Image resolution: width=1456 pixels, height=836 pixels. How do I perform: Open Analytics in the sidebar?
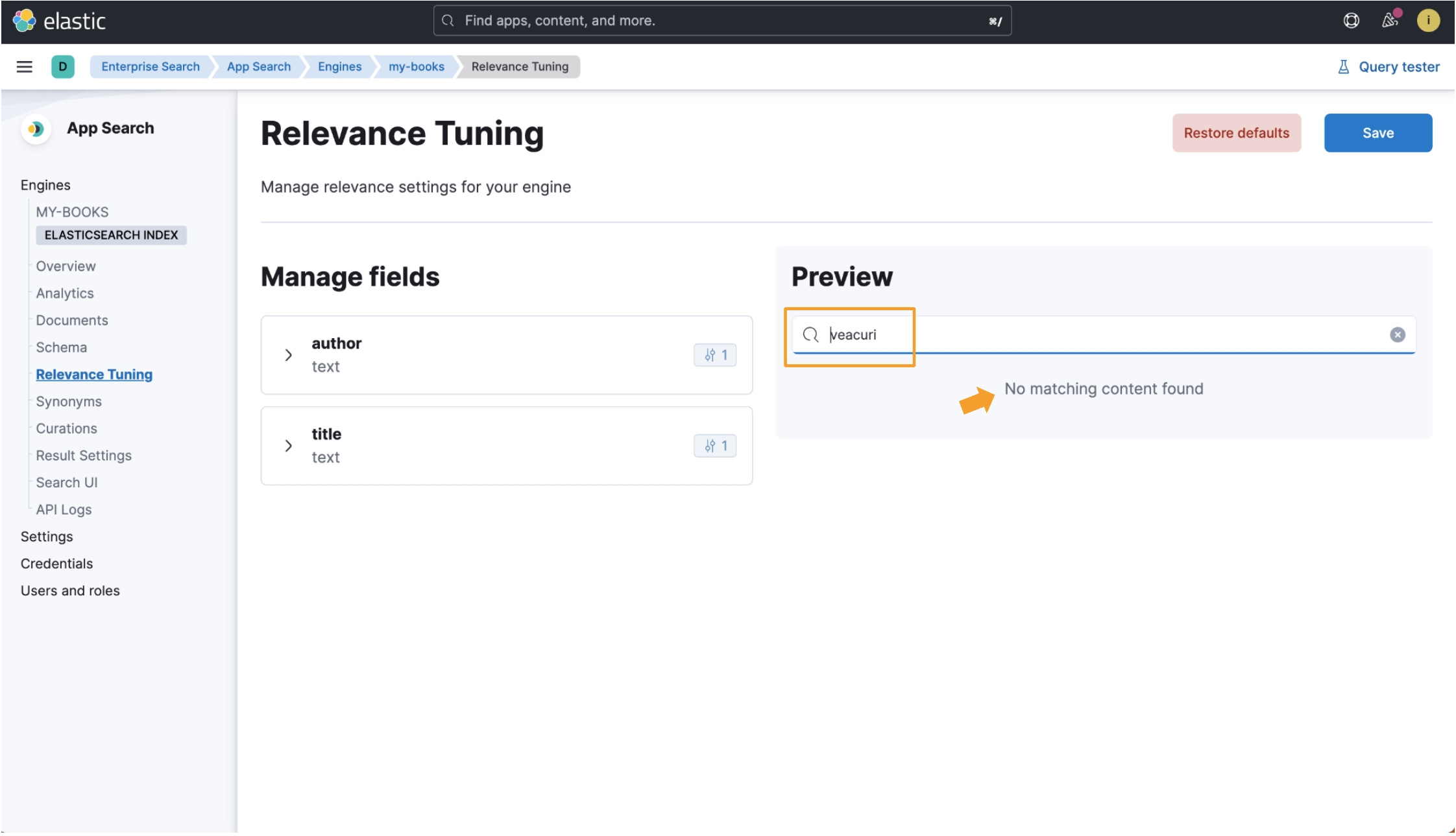[65, 293]
